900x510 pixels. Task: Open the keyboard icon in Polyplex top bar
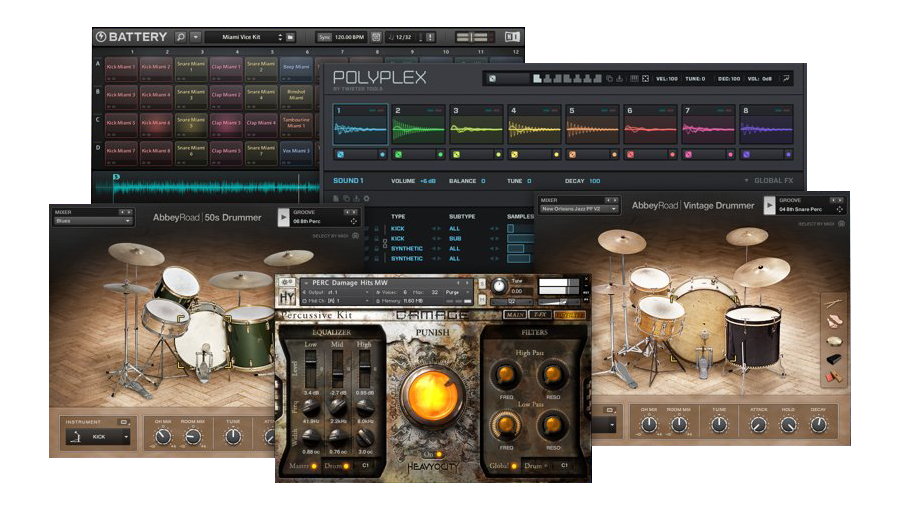(x=634, y=79)
